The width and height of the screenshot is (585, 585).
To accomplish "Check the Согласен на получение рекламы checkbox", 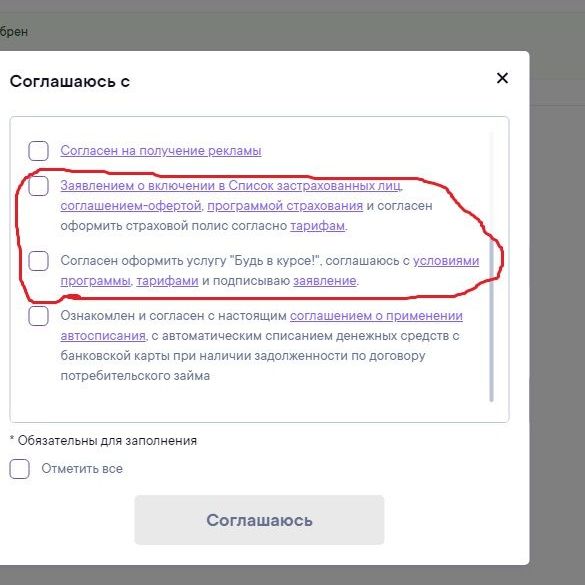I will click(x=38, y=151).
